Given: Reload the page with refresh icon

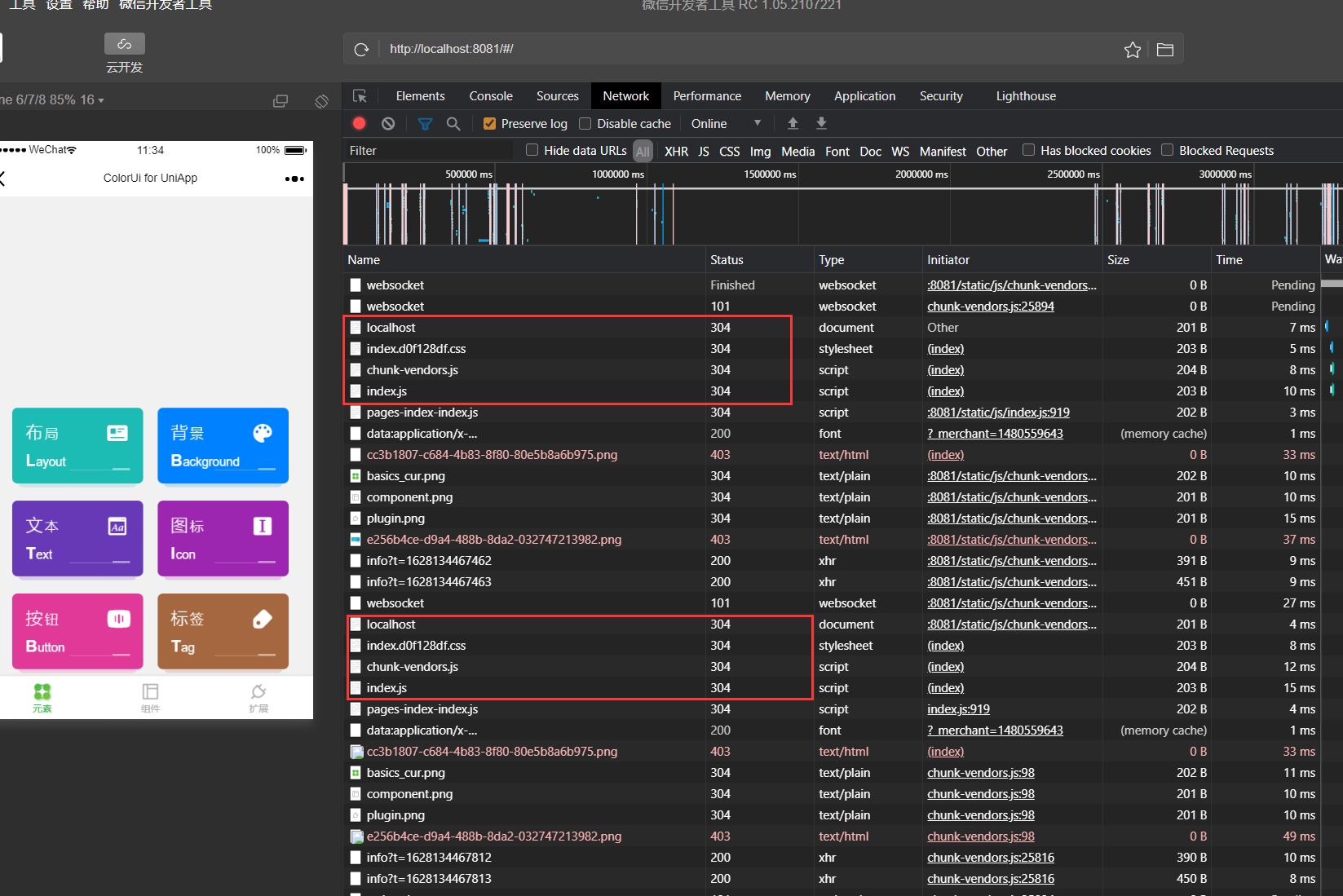Looking at the screenshot, I should point(361,50).
